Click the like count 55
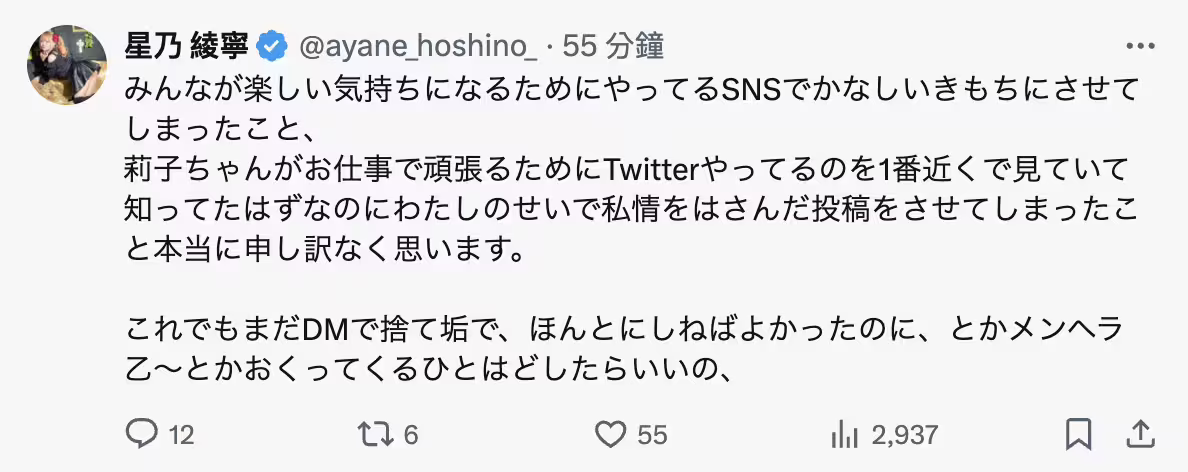The width and height of the screenshot is (1188, 472). (x=652, y=435)
